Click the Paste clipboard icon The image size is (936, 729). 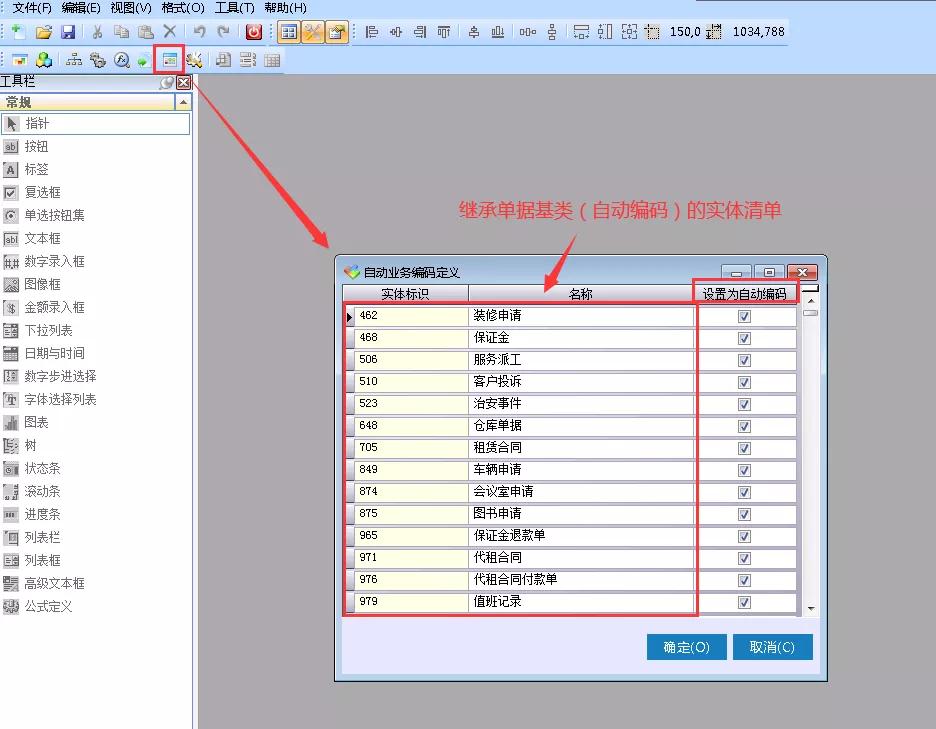tap(146, 32)
